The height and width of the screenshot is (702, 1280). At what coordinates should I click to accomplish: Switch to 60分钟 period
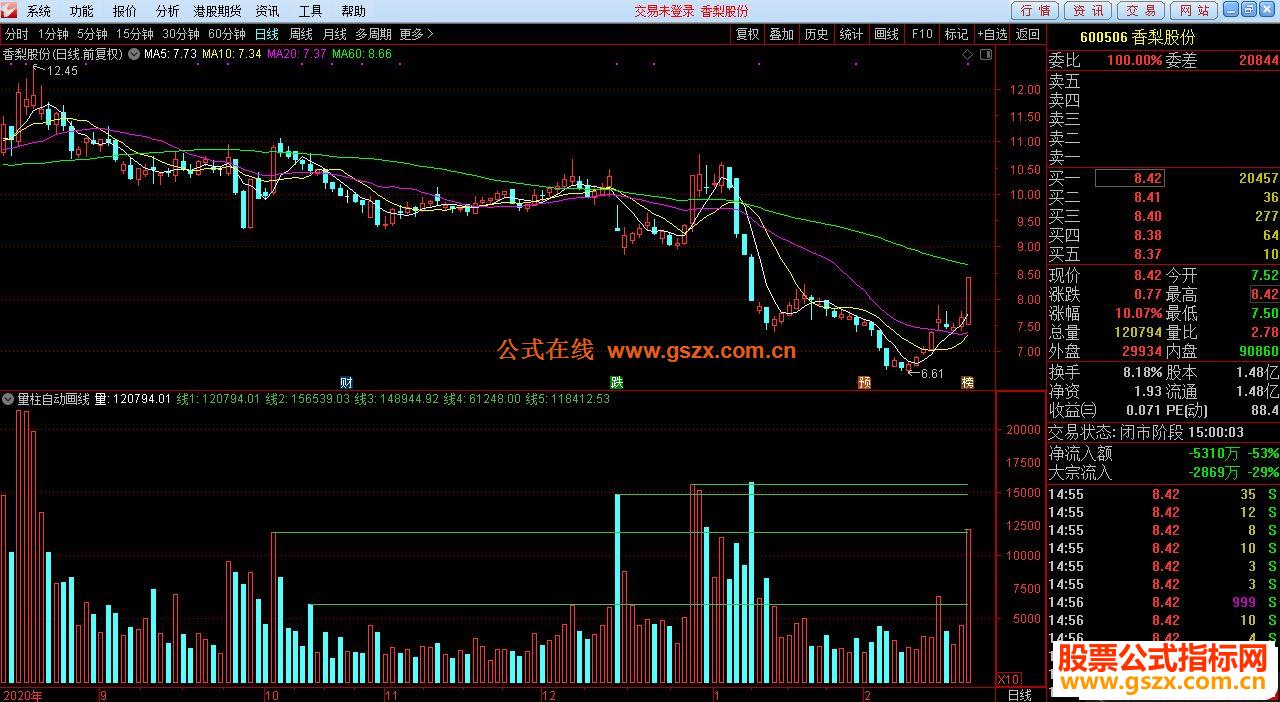pyautogui.click(x=227, y=33)
